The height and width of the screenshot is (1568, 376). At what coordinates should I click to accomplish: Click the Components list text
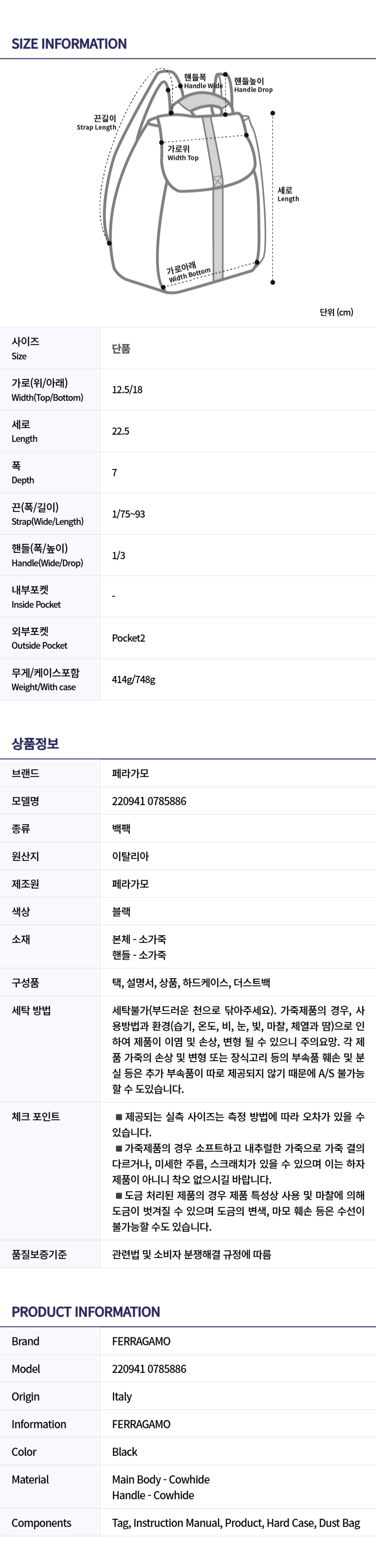pos(235,1522)
